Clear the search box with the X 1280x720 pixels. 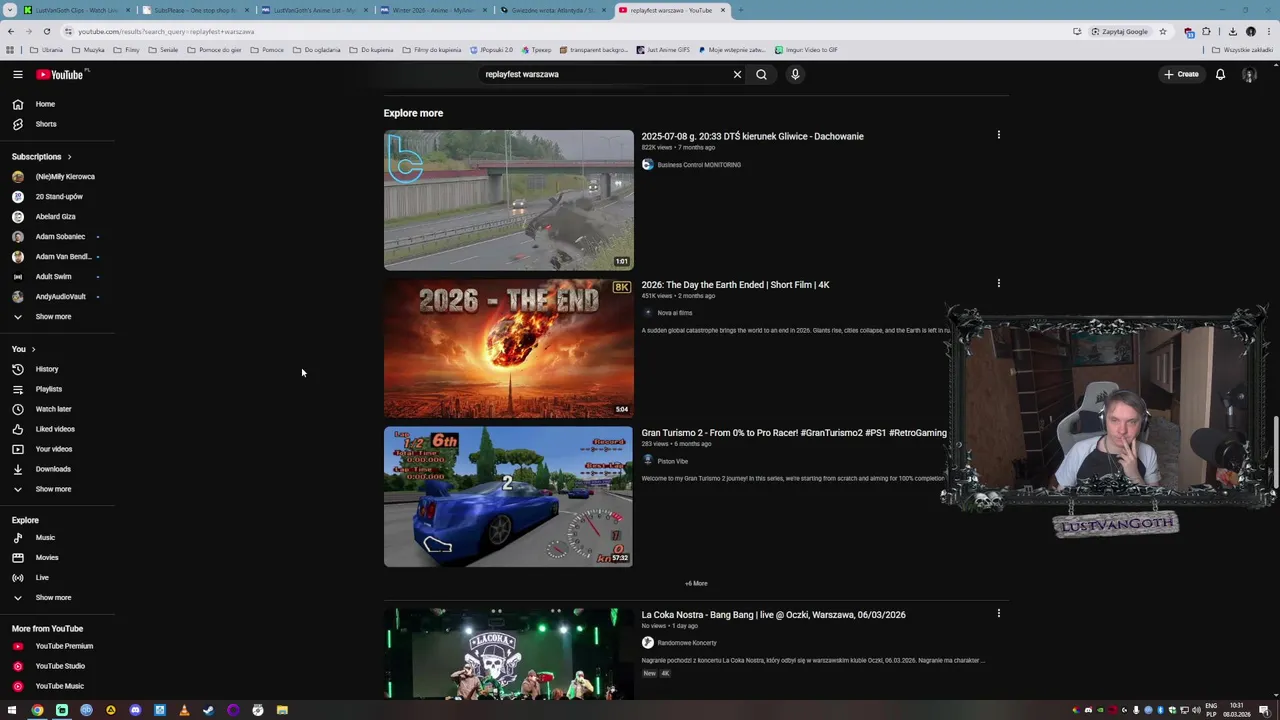click(x=737, y=74)
